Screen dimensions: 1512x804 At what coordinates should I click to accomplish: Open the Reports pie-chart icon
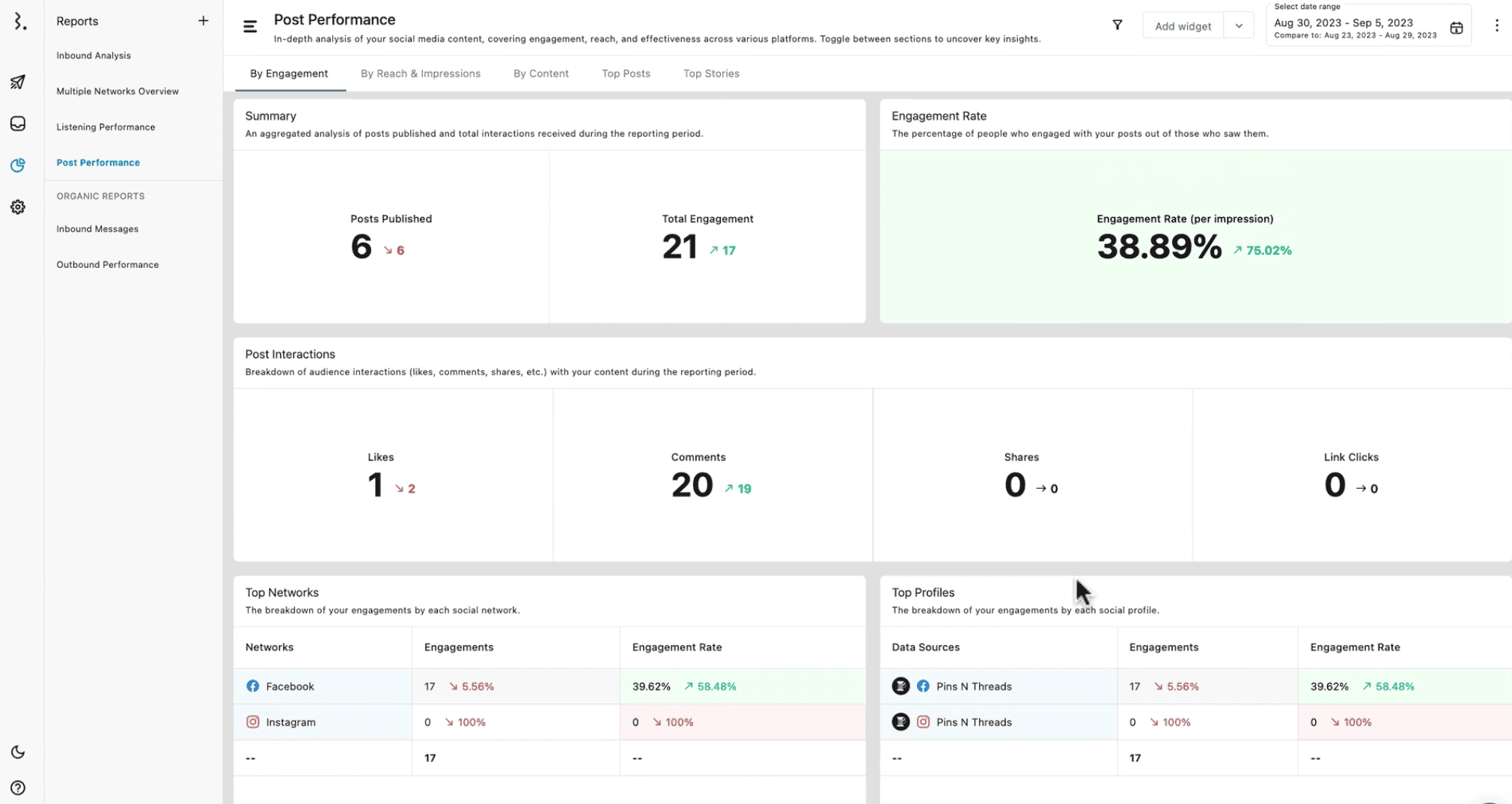click(18, 165)
